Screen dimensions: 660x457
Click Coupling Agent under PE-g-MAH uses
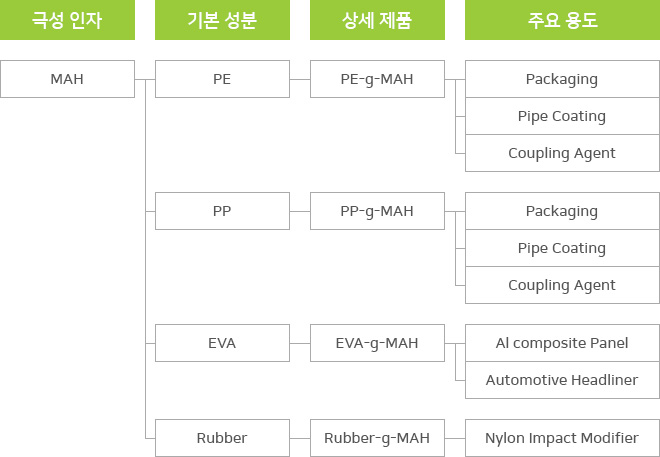(x=562, y=153)
